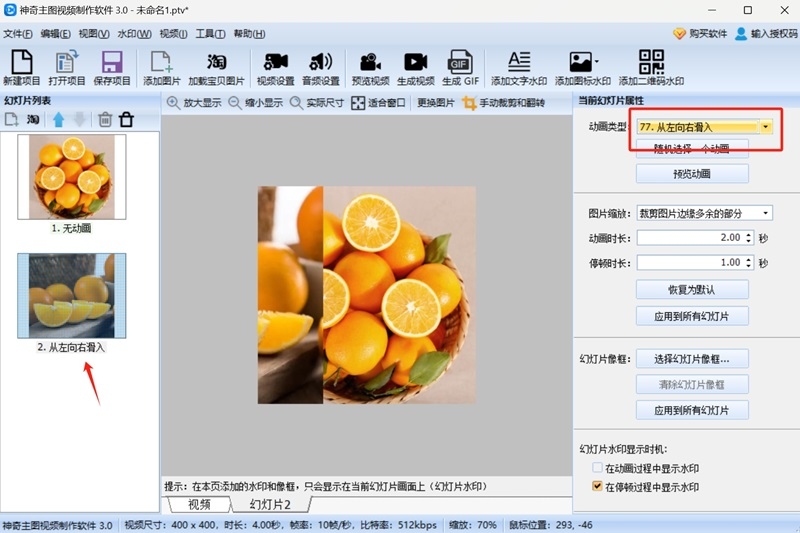Screen dimensions: 800x533
Task: Add an image watermark 添加图标水印
Action: pyautogui.click(x=582, y=67)
